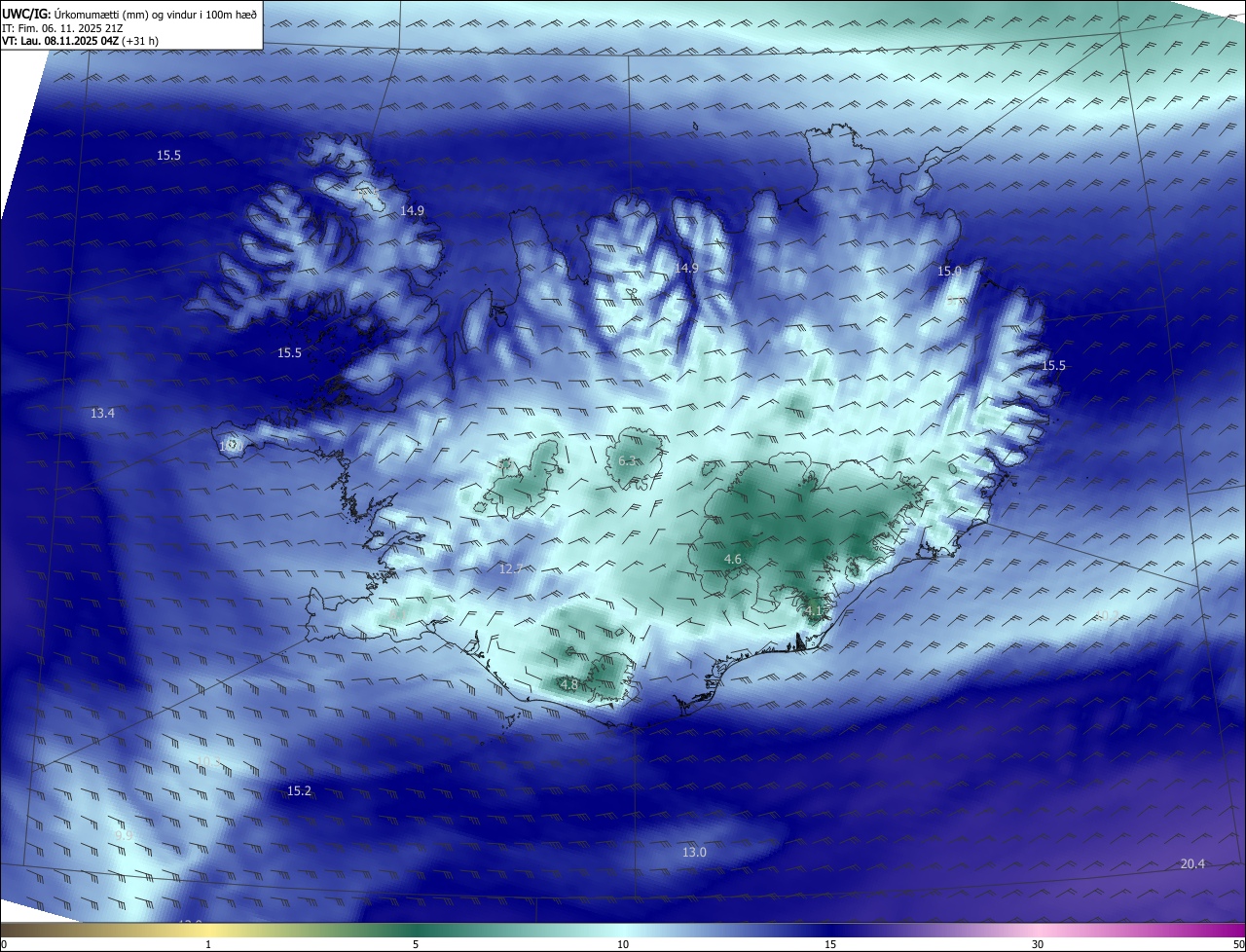Click the 4.6 value on Vatnajökull glacier
Screen dimensions: 1246x952
(733, 560)
